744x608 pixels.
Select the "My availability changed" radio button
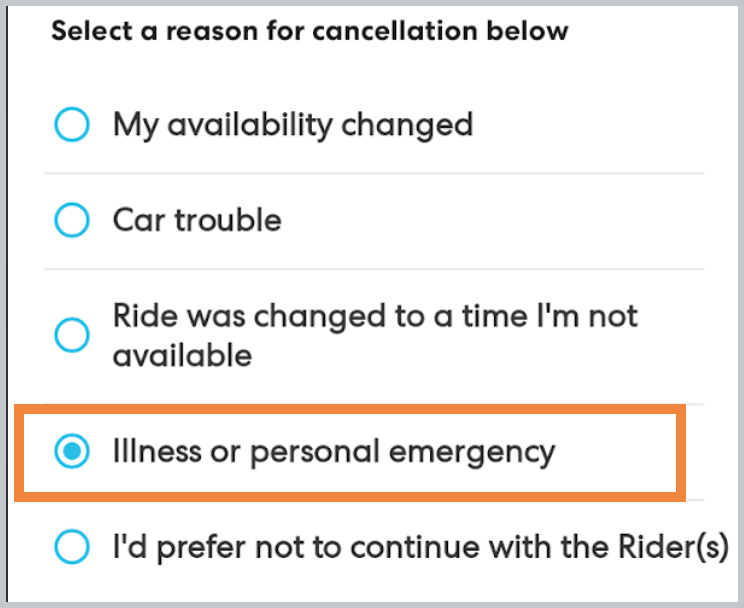[72, 126]
